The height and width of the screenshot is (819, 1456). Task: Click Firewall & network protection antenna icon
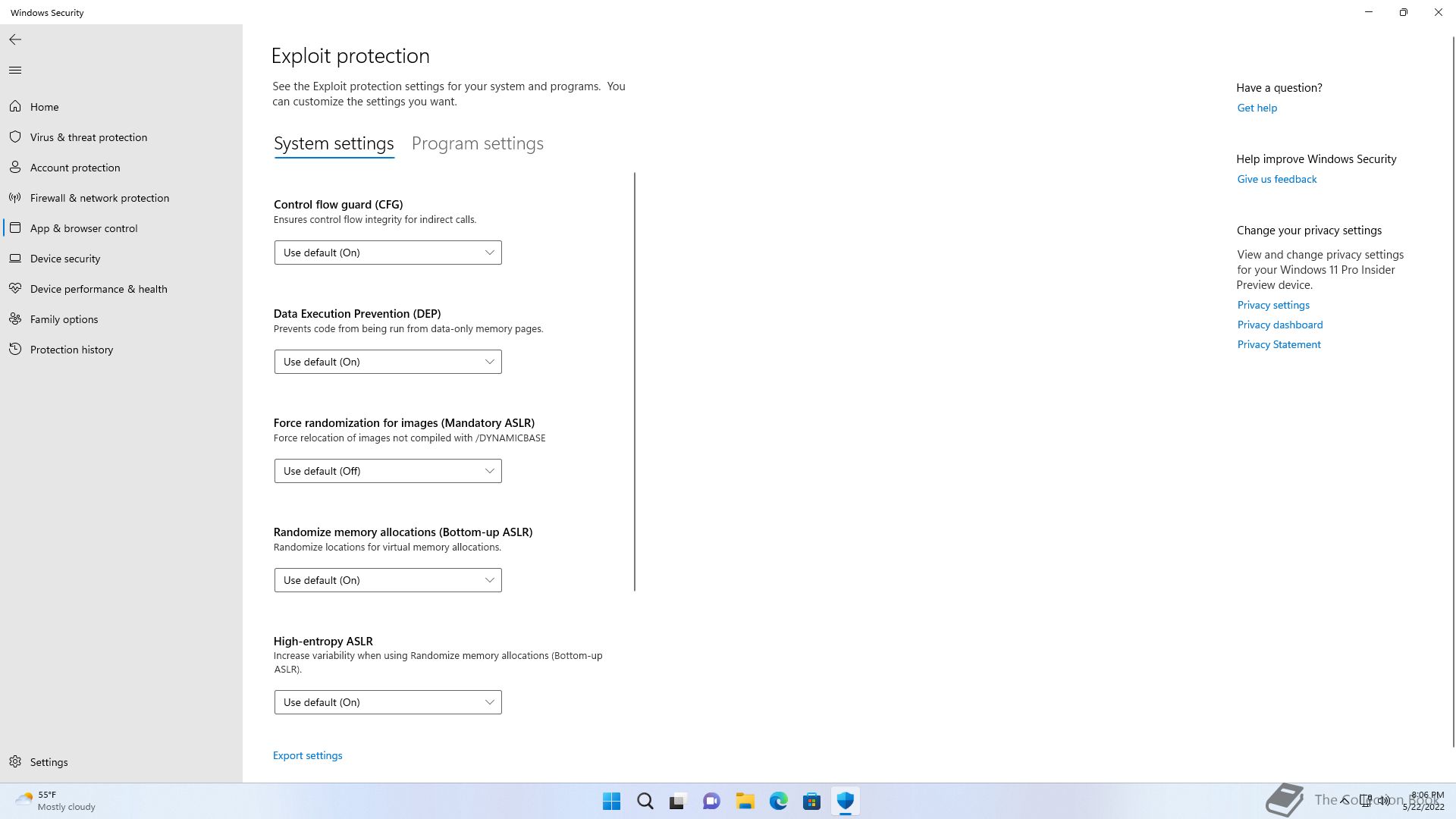tap(15, 198)
